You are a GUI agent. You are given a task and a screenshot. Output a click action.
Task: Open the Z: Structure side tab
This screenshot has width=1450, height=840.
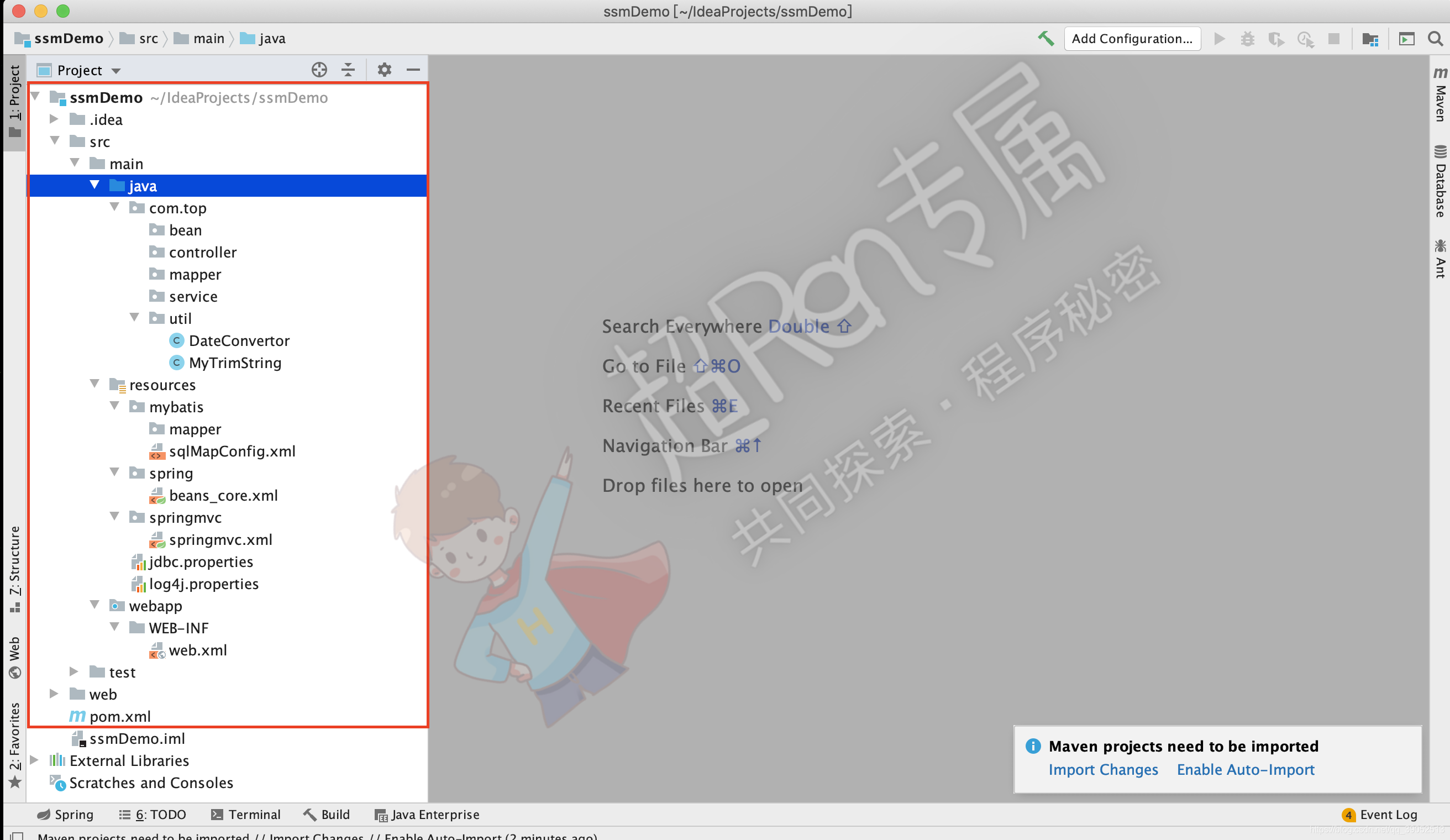coord(14,570)
